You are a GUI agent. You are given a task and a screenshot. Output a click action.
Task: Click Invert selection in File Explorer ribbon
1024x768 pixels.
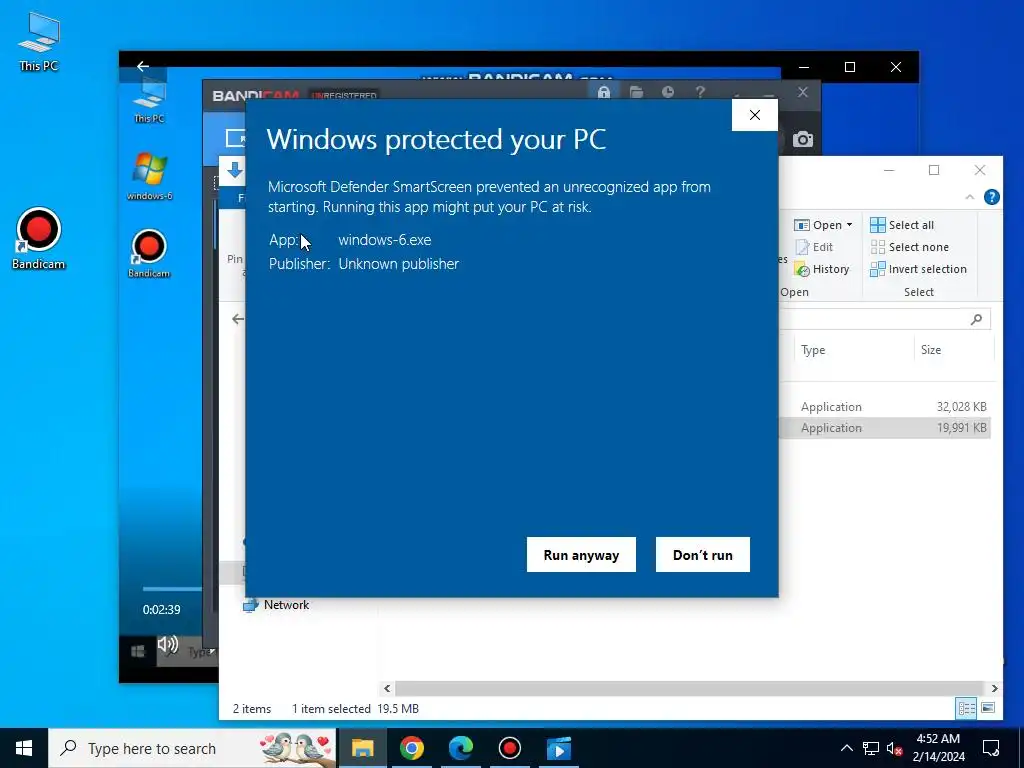(918, 269)
